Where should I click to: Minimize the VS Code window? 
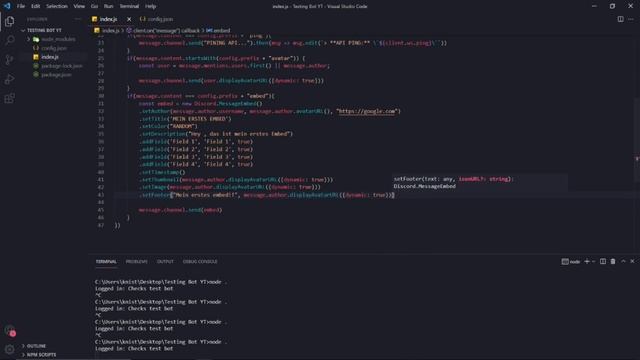click(x=594, y=6)
